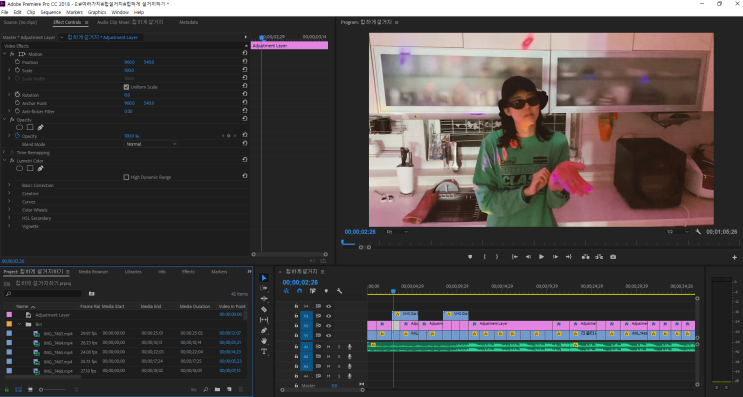This screenshot has width=743, height=397.
Task: Select the Selection tool arrow
Action: 264,278
